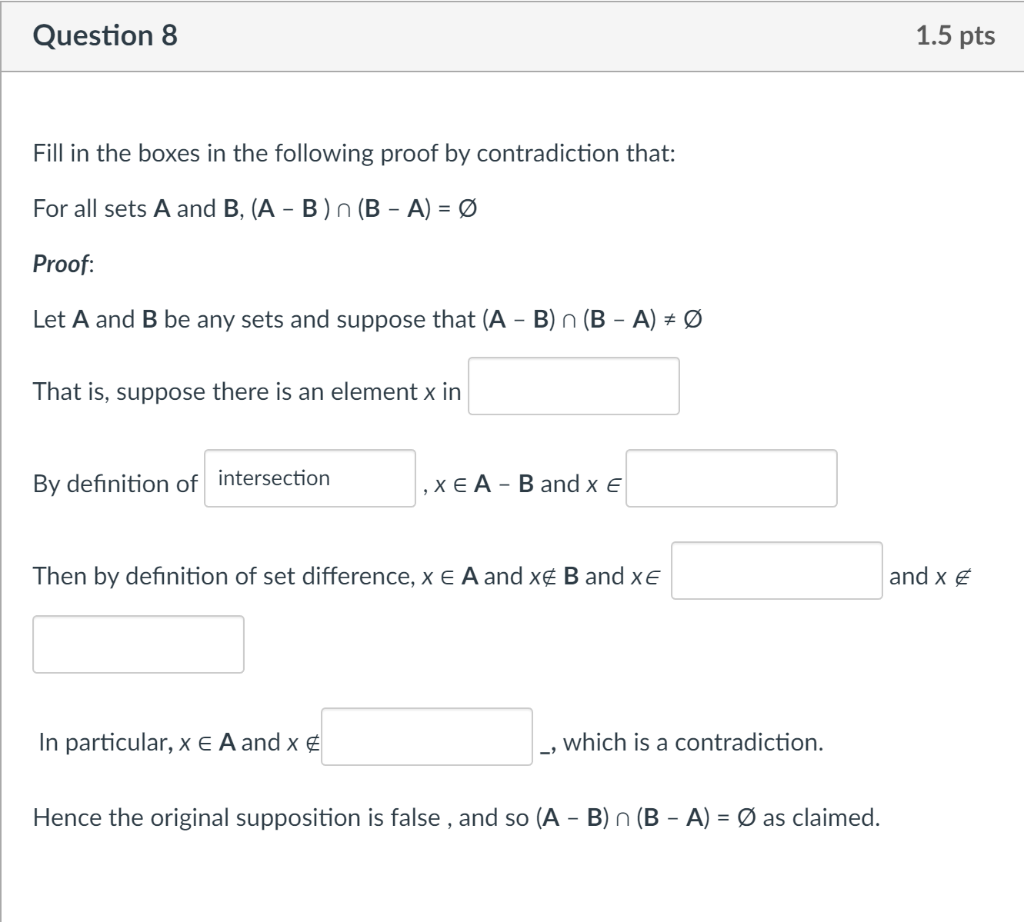Click the "That is, suppose there is an element" text
Viewport: 1024px width, 922px height.
coord(247,391)
